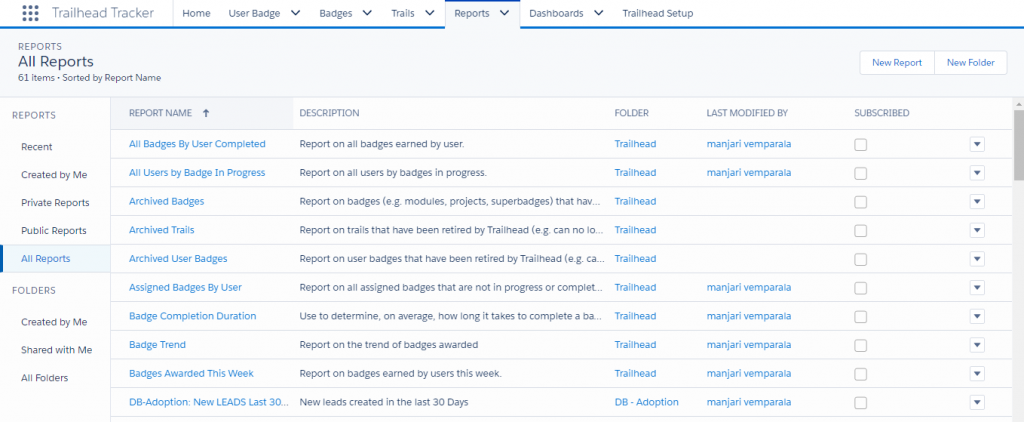Screen dimensions: 1024x422
Task: Select Shared with Me folders
Action: [x=56, y=350]
